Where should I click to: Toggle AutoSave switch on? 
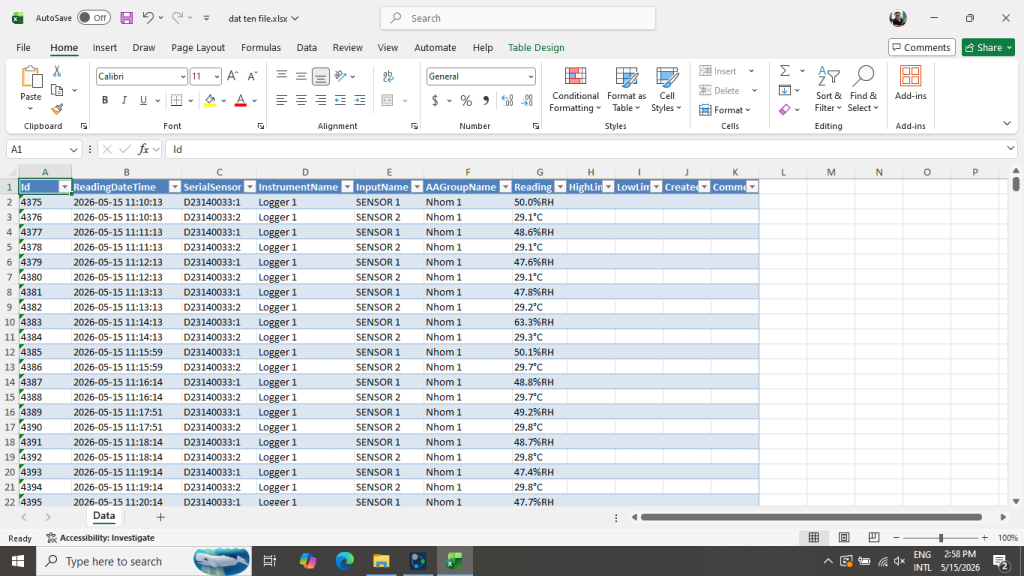[93, 18]
